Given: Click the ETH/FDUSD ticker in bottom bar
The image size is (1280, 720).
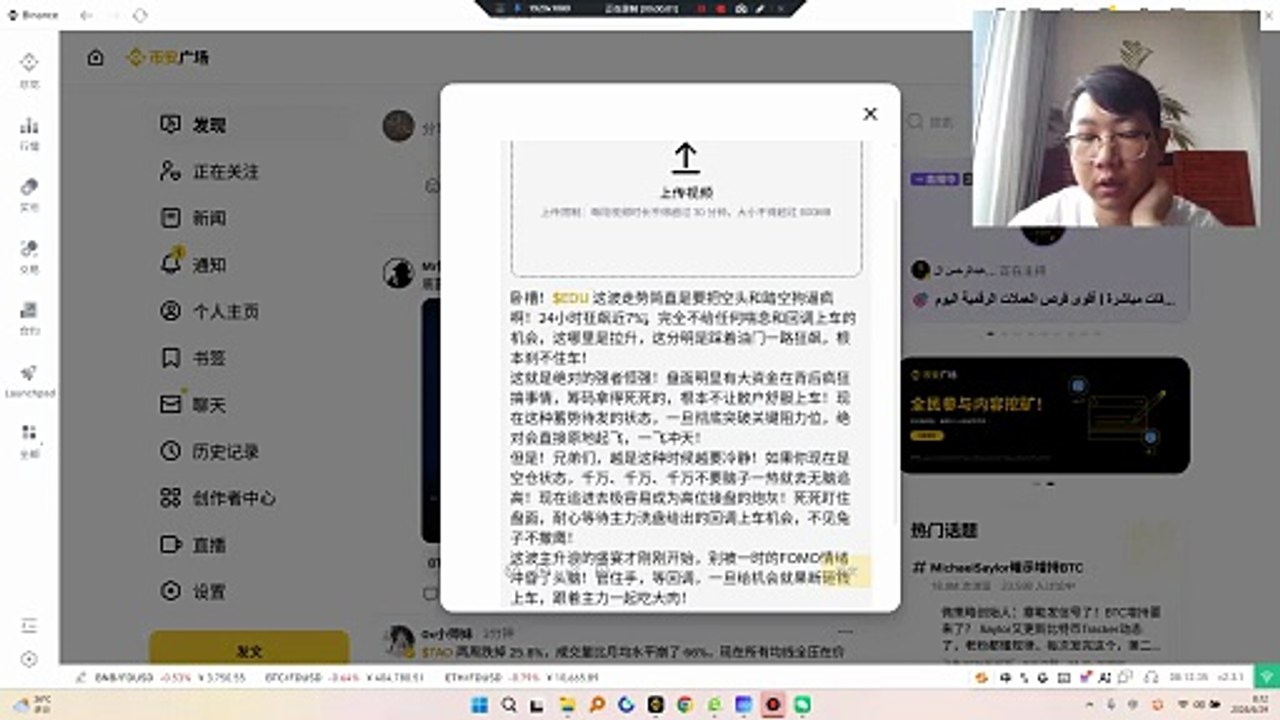Looking at the screenshot, I should (x=520, y=677).
